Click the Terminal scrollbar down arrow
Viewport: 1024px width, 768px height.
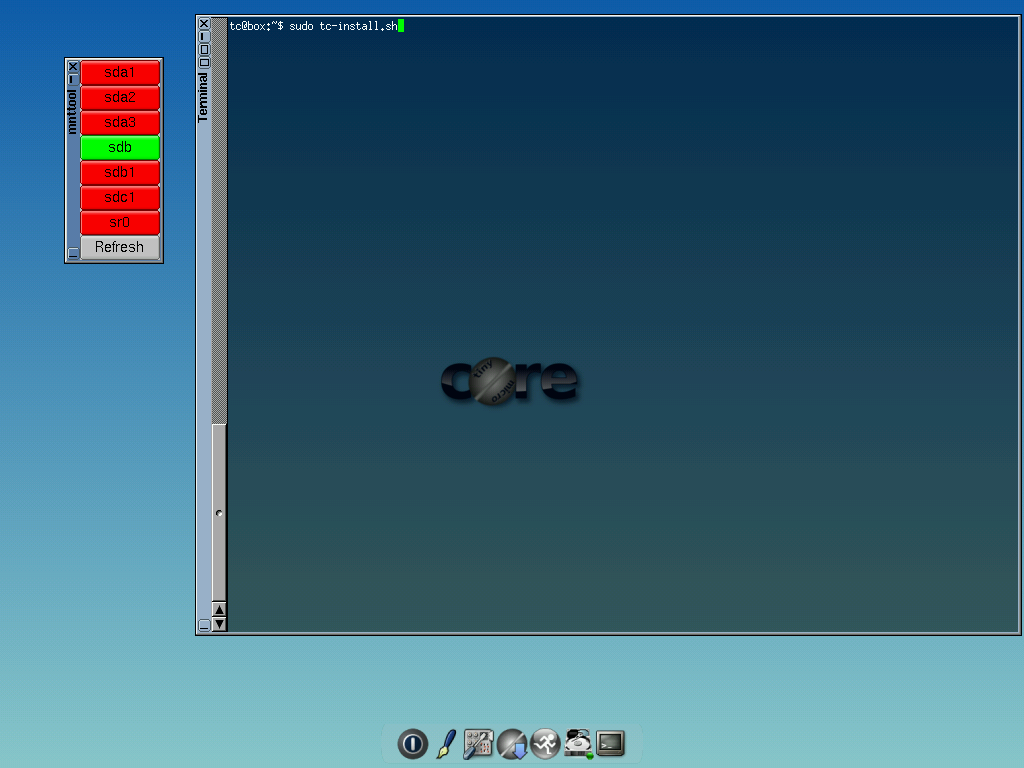(x=219, y=624)
